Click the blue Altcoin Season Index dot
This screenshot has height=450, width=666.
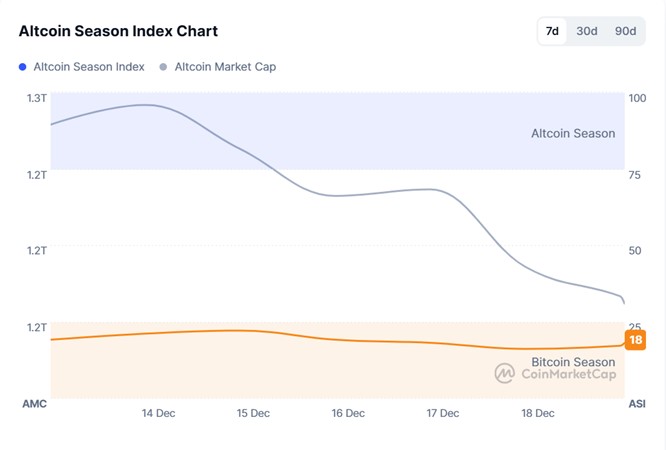(23, 67)
